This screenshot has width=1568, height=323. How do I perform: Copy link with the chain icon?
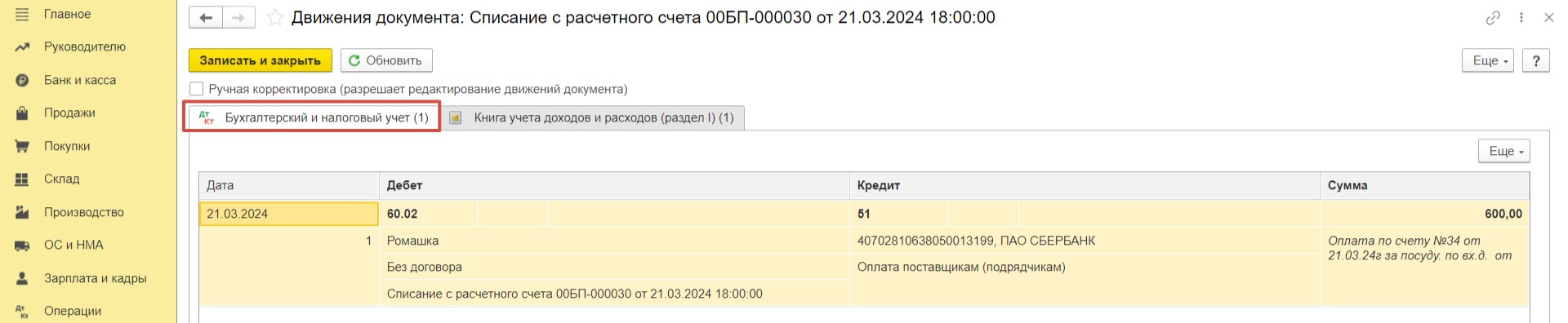click(1493, 17)
